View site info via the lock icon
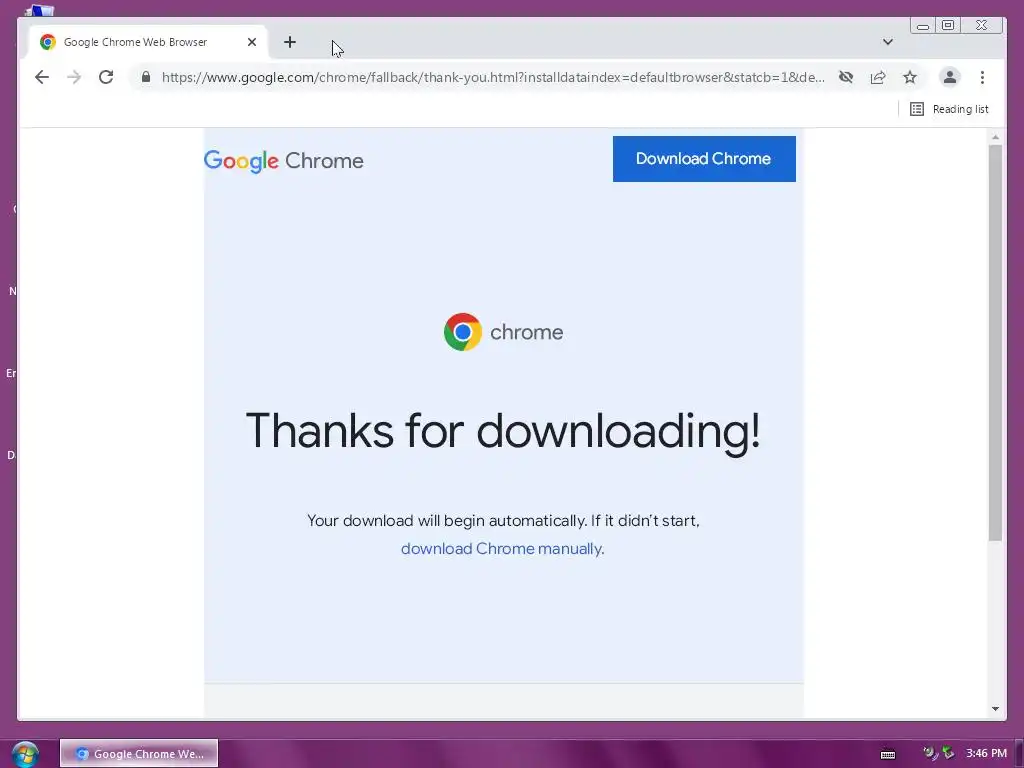Viewport: 1024px width, 768px height. pos(146,77)
